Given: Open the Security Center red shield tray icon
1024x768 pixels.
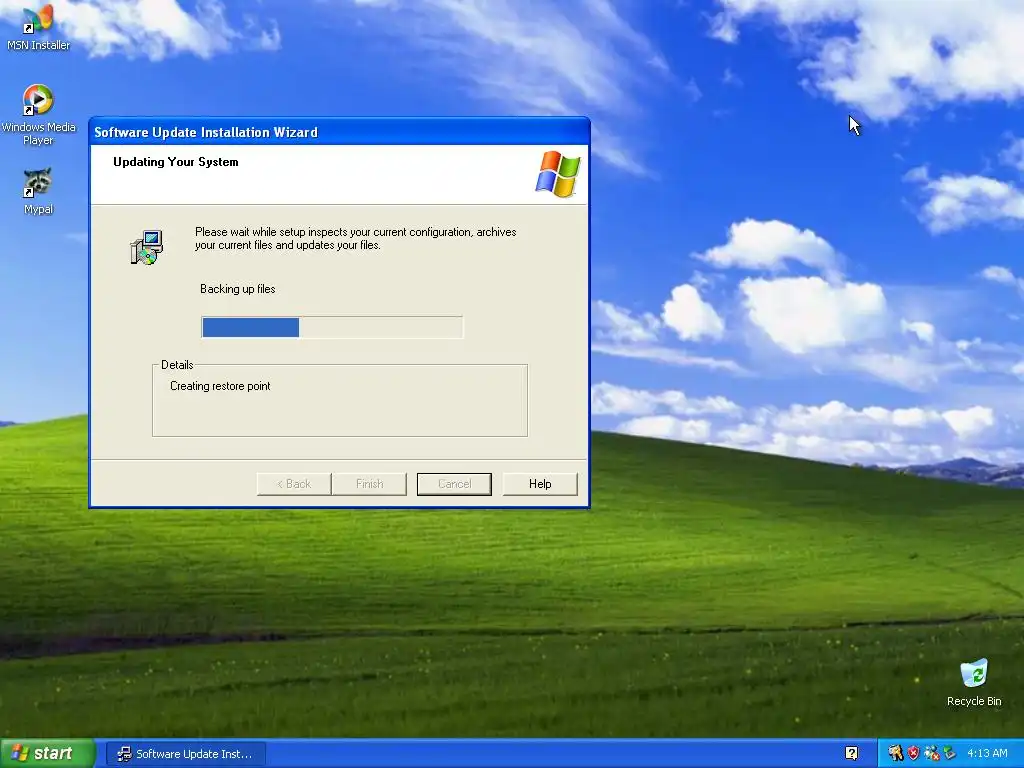Looking at the screenshot, I should point(913,753).
